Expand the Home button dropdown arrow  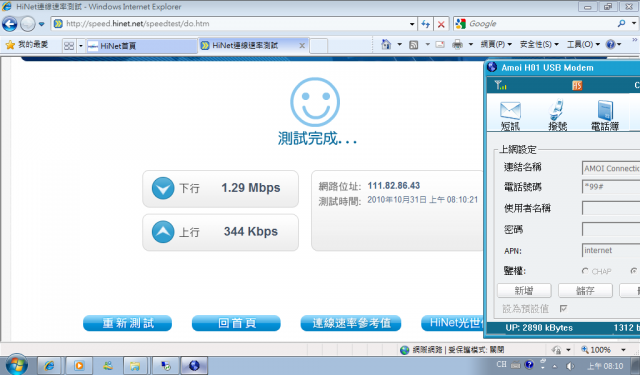[400, 44]
